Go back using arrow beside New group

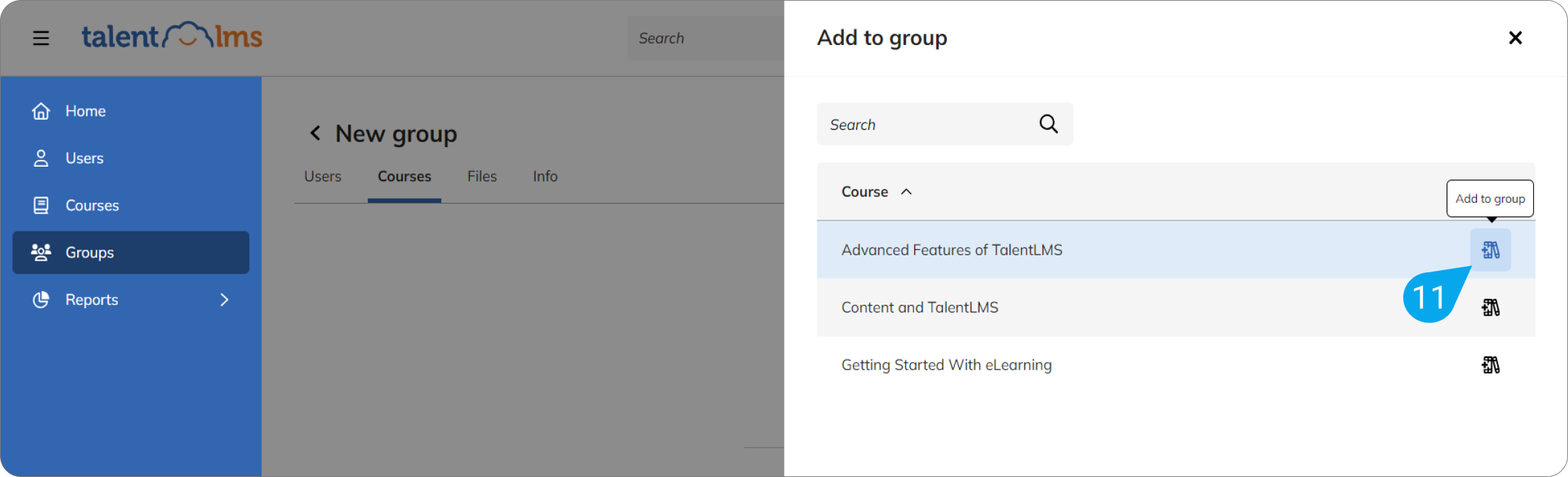[315, 133]
